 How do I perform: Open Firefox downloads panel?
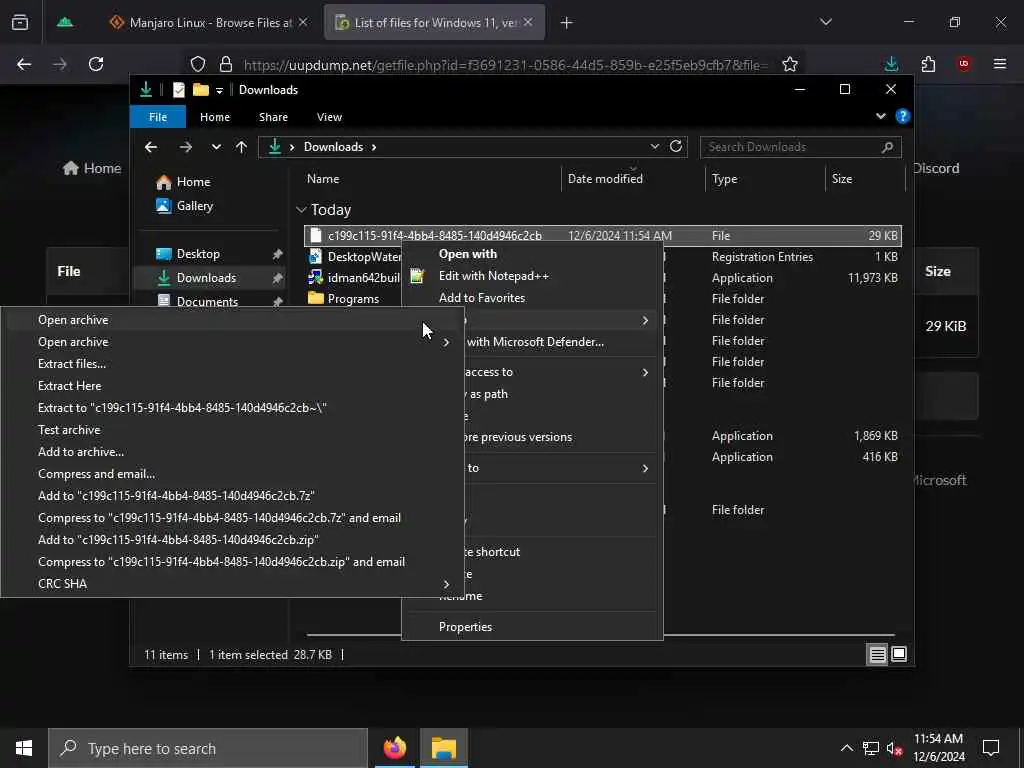click(x=891, y=64)
